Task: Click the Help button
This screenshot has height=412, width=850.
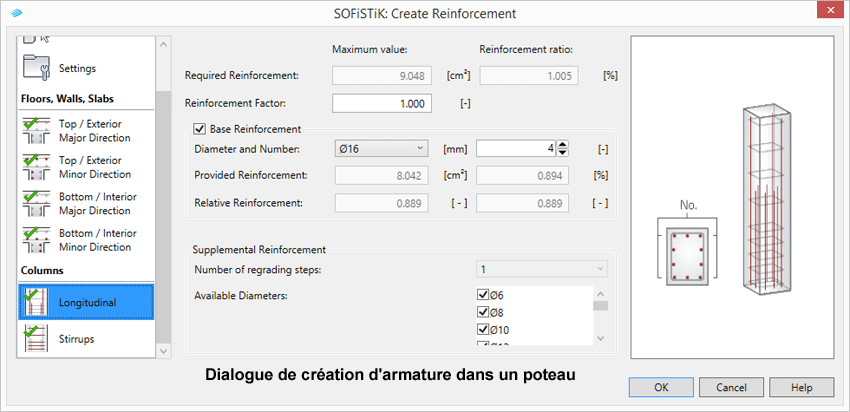Action: tap(801, 388)
